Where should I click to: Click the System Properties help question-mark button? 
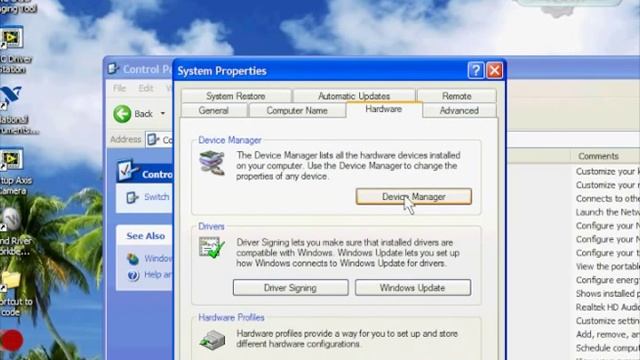pos(476,71)
